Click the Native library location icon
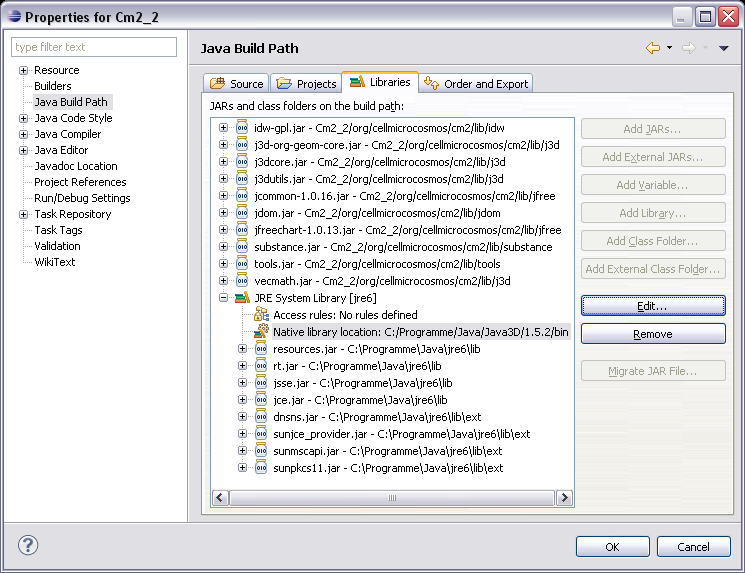 pyautogui.click(x=261, y=331)
